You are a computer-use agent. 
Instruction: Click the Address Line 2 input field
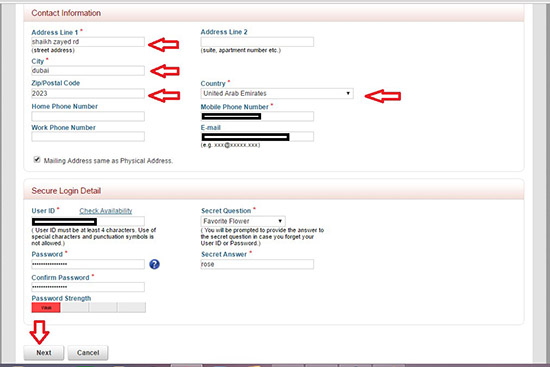pyautogui.click(x=257, y=42)
